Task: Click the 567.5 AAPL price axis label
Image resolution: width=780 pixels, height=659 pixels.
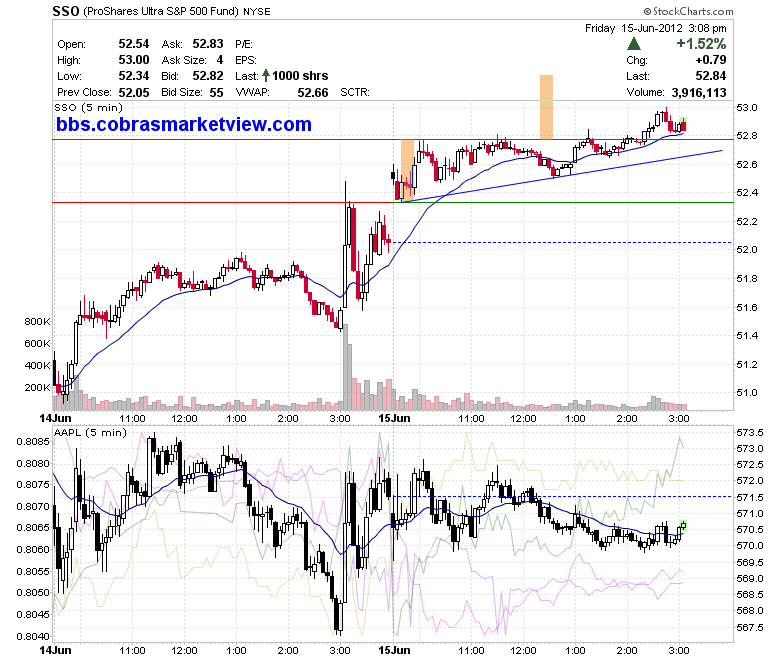Action: click(x=750, y=628)
